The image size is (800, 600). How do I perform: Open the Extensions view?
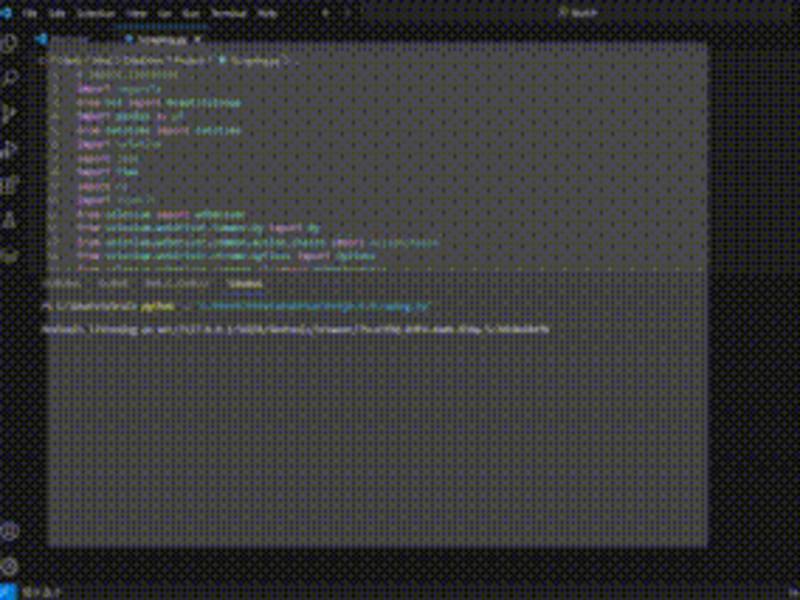[9, 185]
